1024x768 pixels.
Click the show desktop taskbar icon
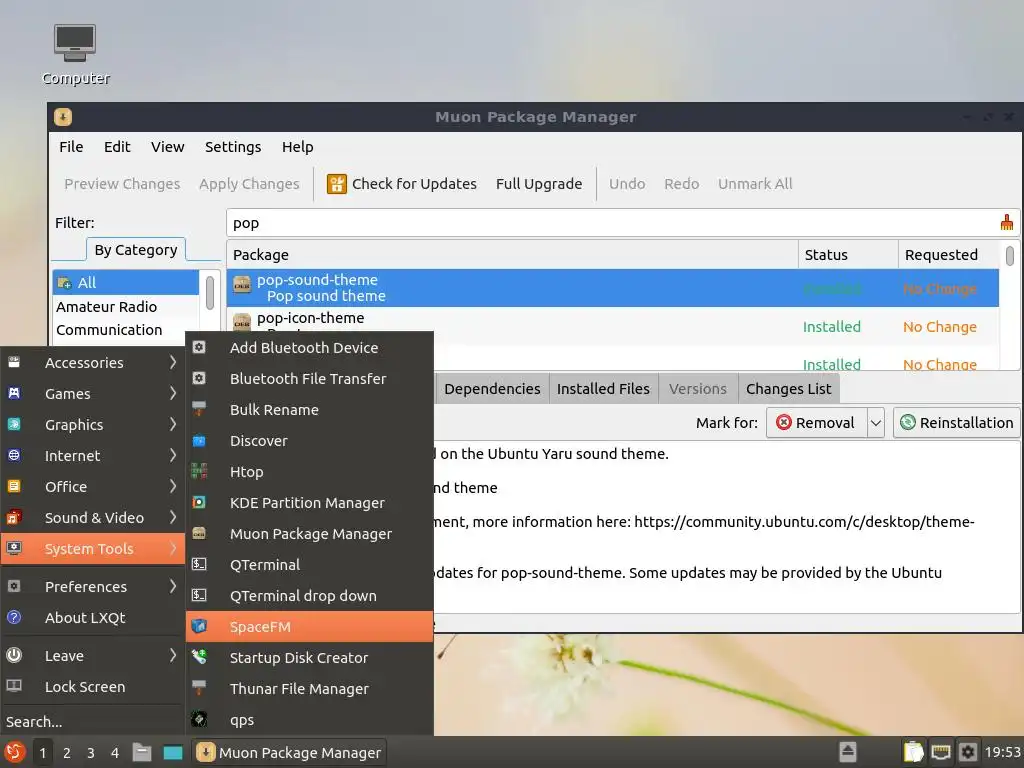point(172,752)
